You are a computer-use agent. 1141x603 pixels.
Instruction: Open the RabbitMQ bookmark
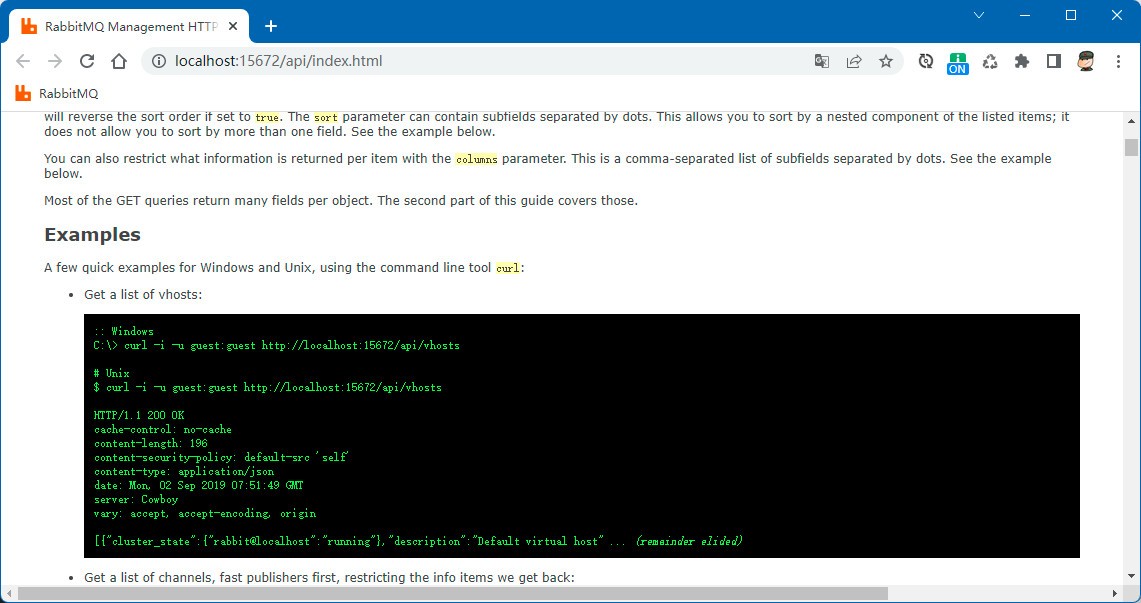[x=57, y=93]
